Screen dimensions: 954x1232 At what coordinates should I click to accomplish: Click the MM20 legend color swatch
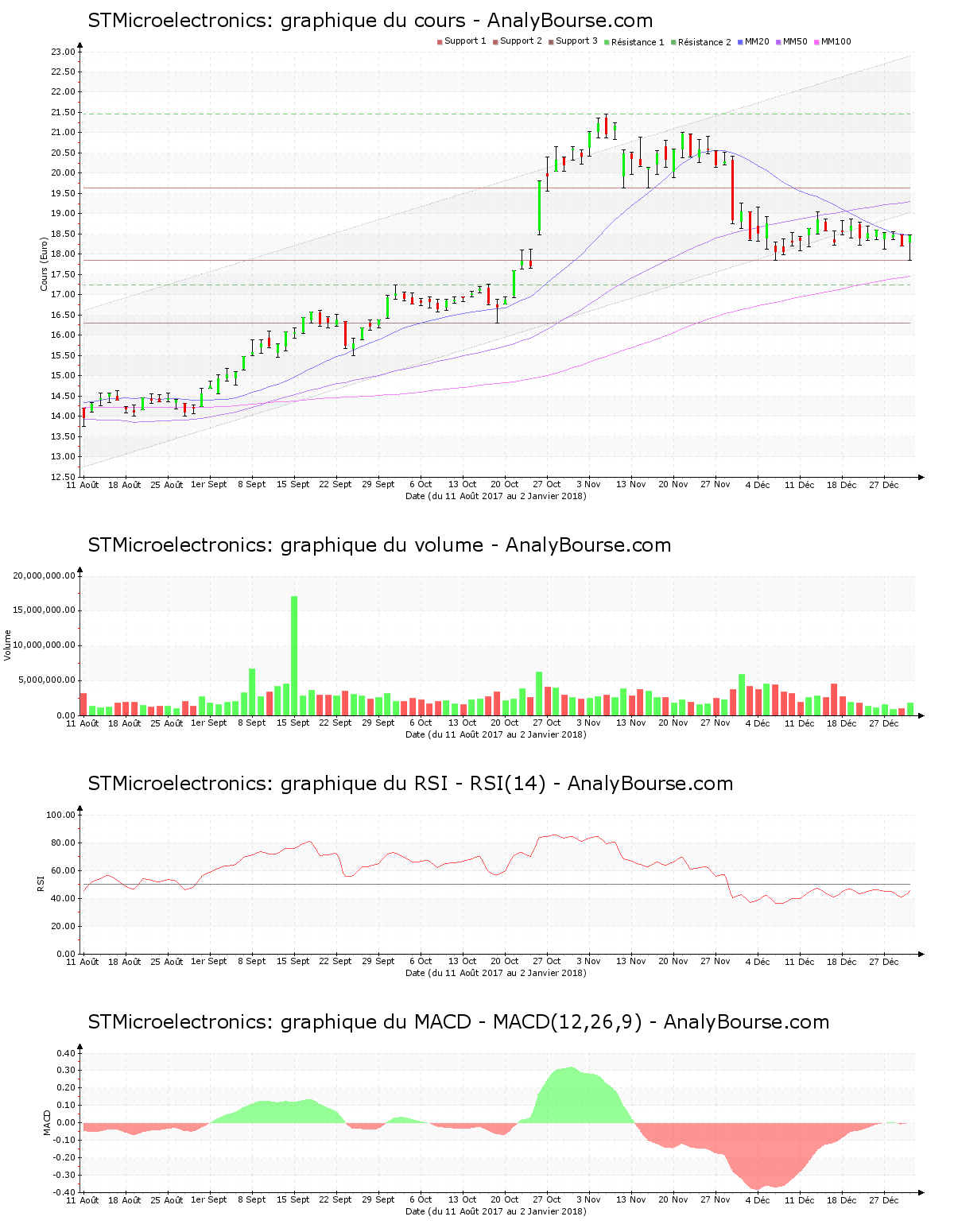[x=740, y=42]
